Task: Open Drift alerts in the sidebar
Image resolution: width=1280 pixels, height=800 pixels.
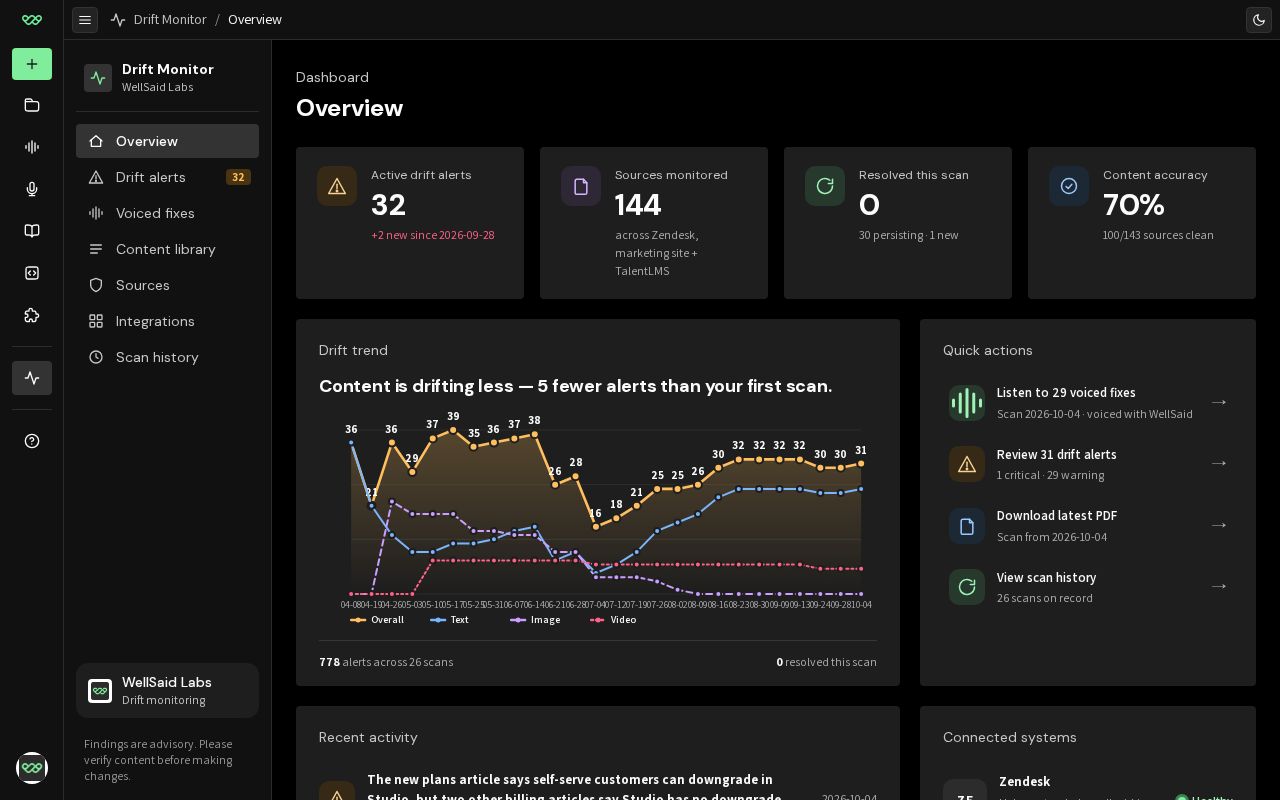Action: coord(167,177)
